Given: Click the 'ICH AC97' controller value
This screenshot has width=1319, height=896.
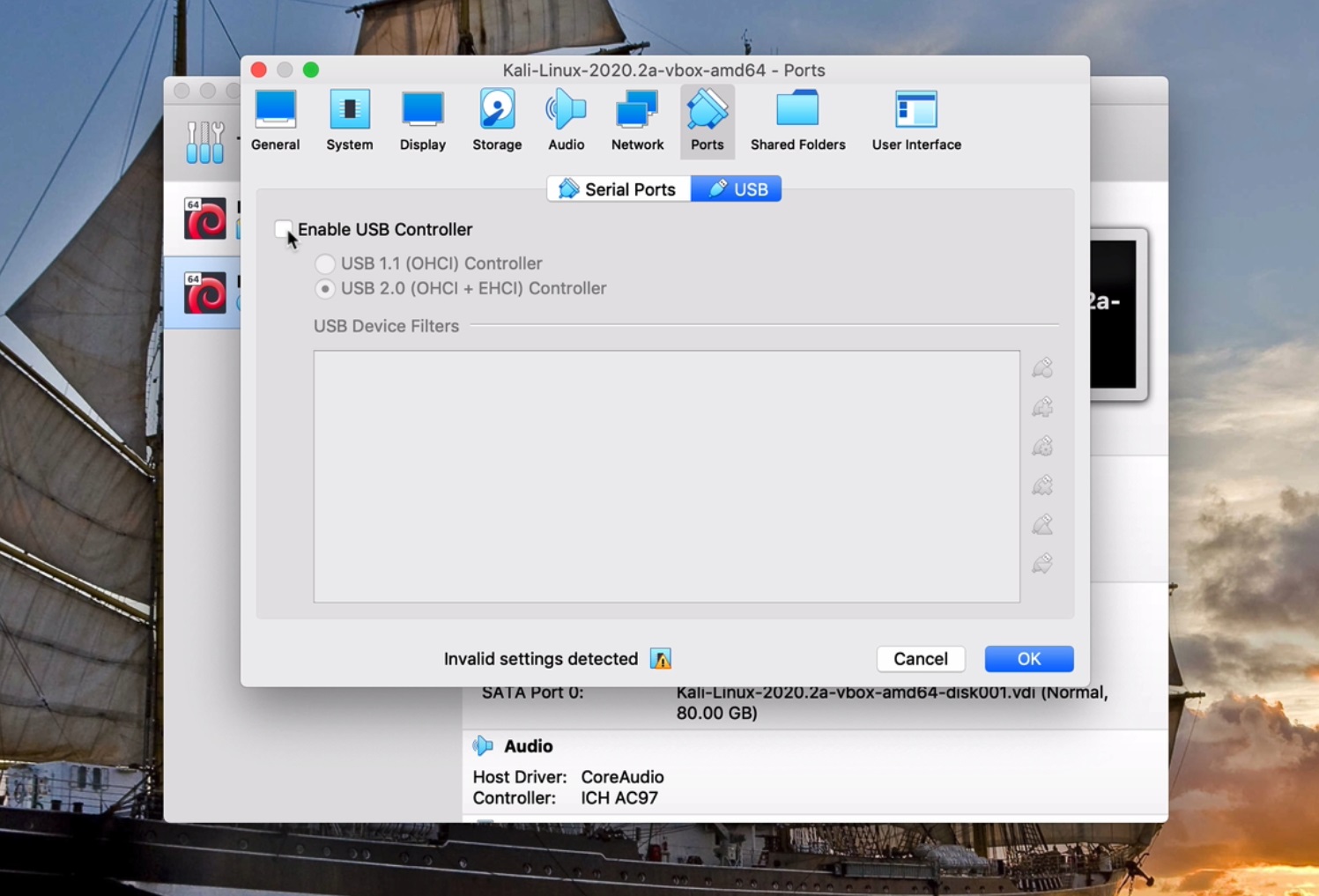Looking at the screenshot, I should tap(619, 798).
